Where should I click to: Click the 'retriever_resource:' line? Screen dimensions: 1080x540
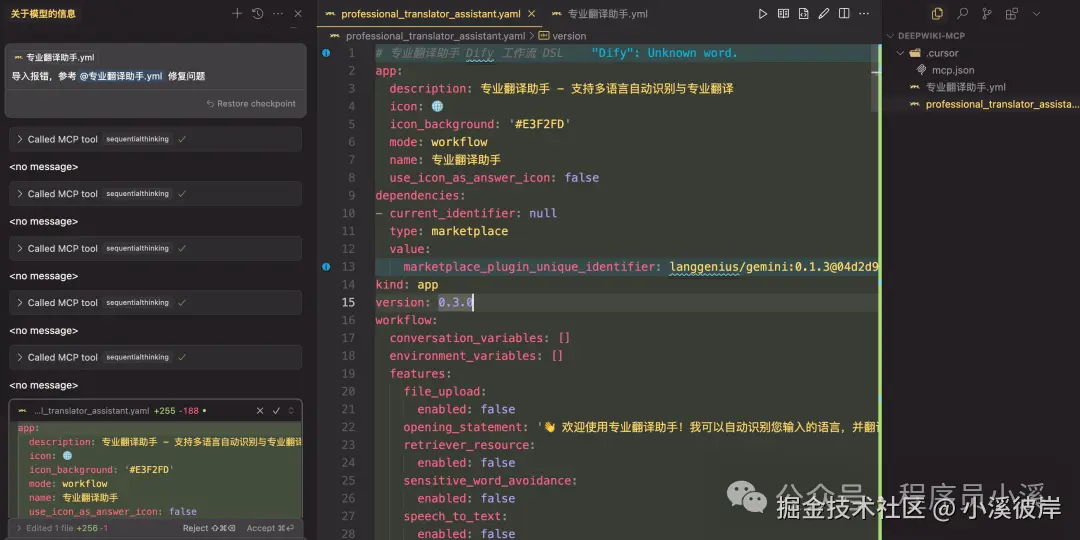(469, 445)
